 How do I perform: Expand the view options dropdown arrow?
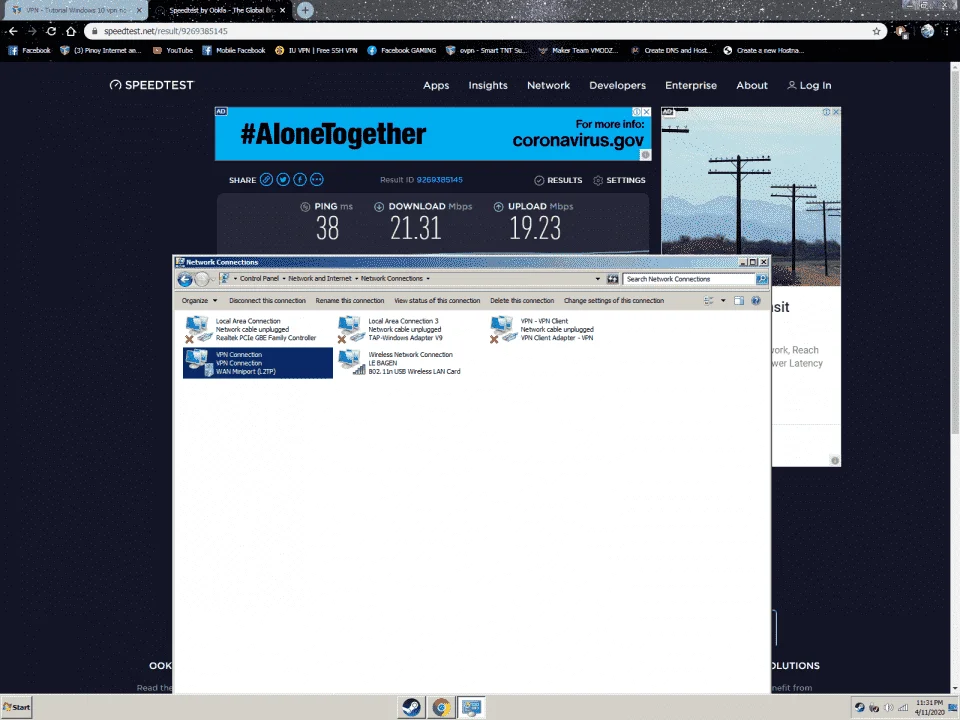[723, 301]
